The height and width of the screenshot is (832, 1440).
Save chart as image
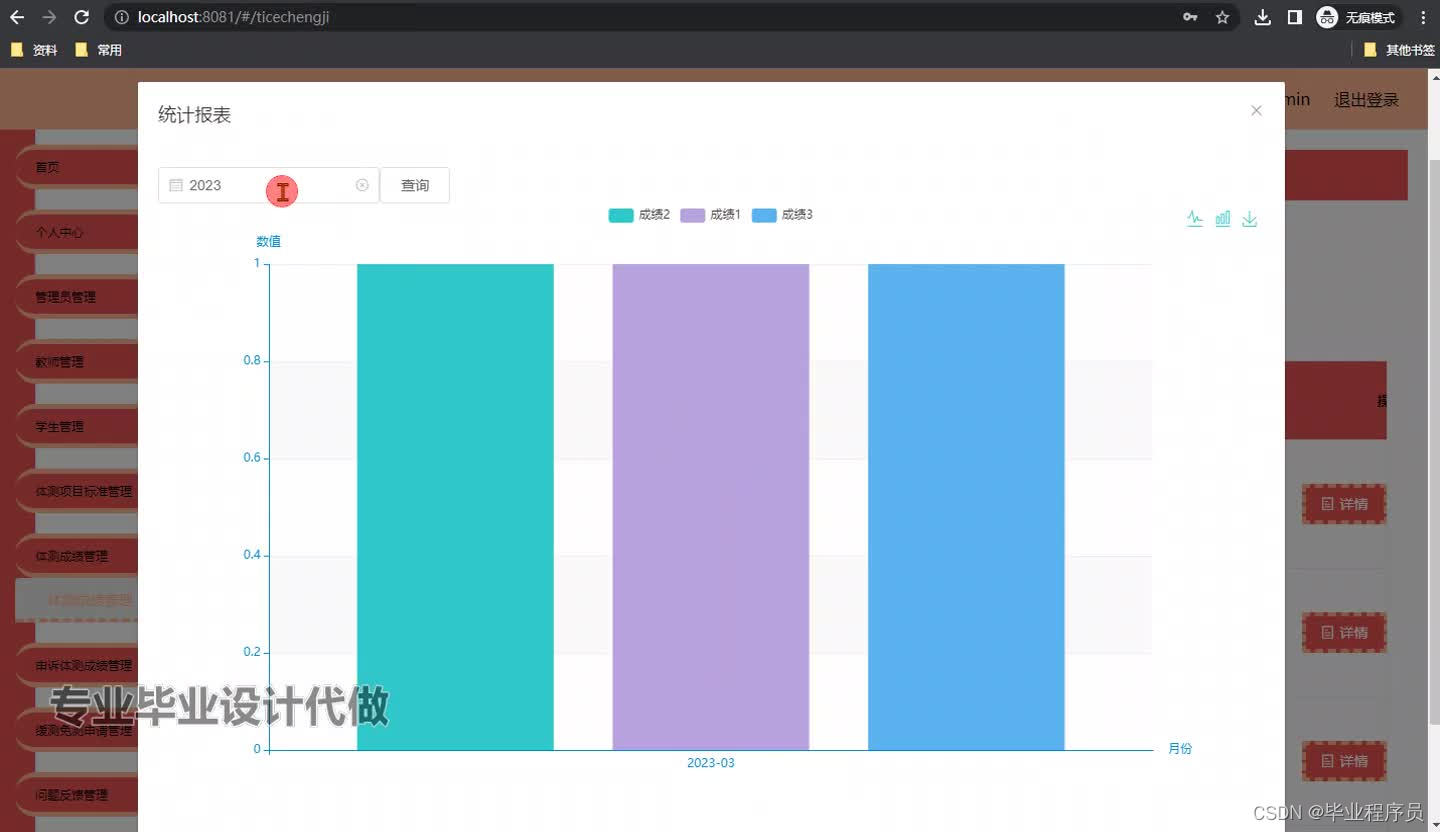click(x=1249, y=219)
